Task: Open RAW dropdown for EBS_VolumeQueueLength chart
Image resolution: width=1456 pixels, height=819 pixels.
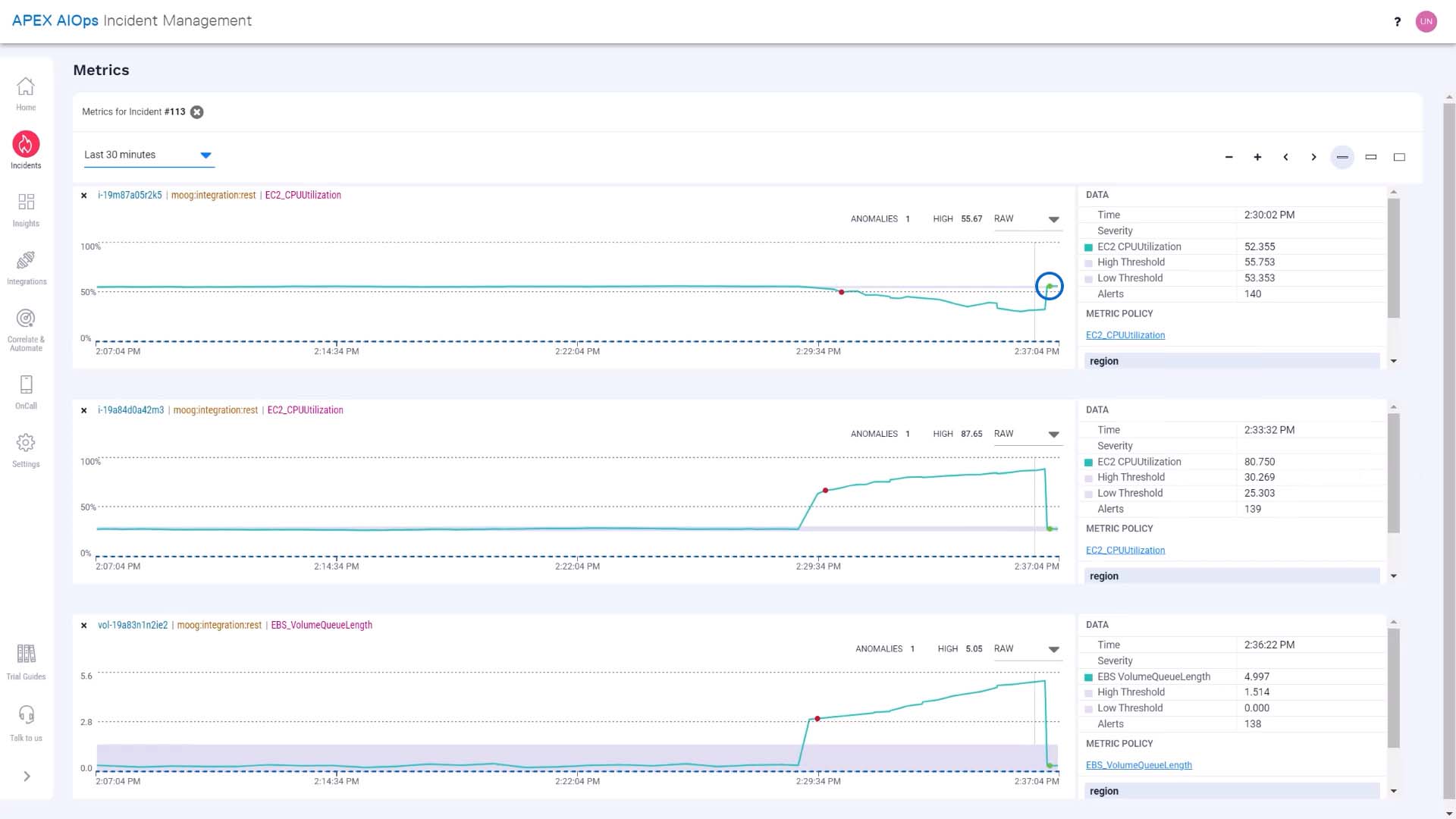Action: [1028, 649]
